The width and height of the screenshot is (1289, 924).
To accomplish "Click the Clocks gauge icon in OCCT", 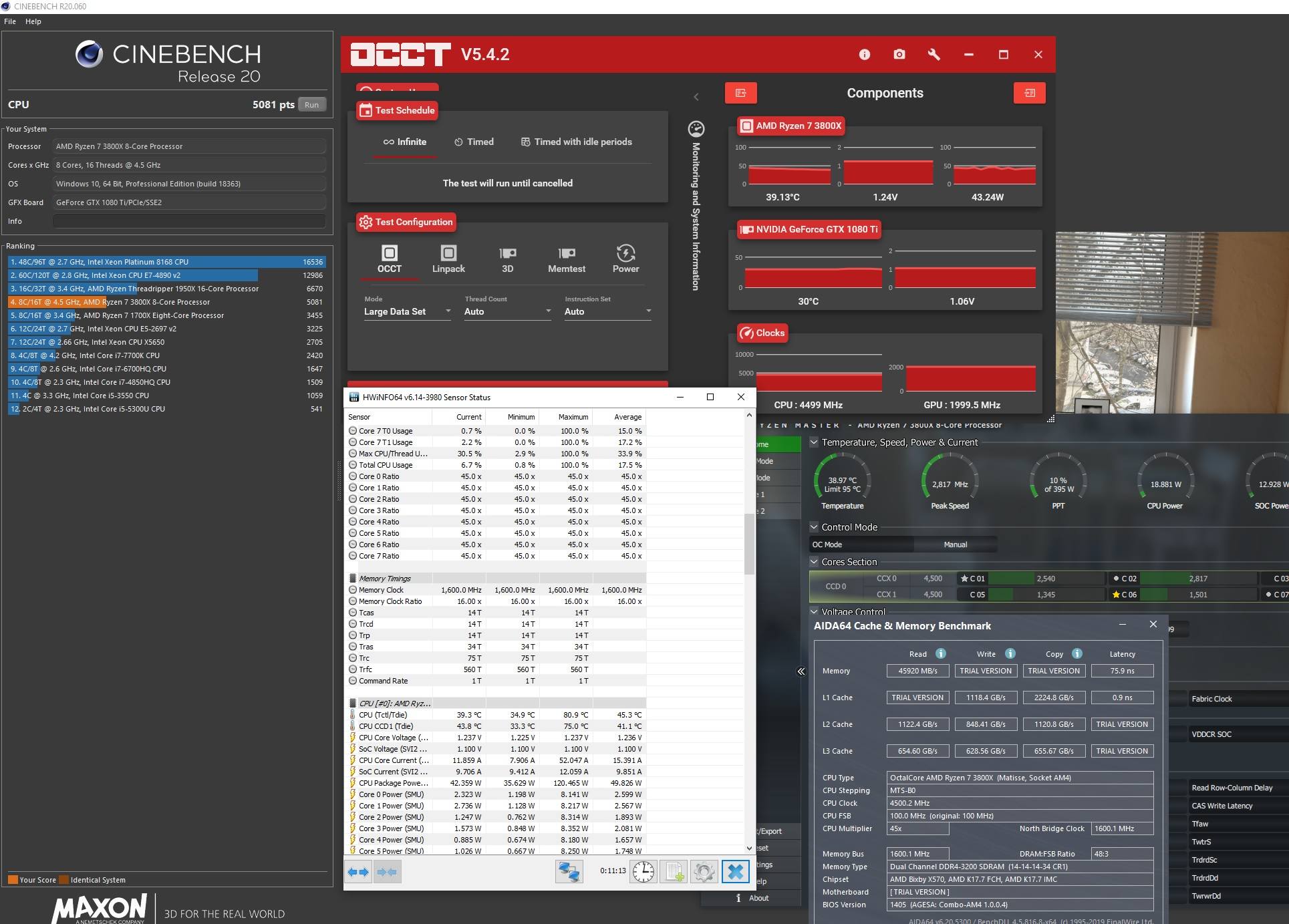I will (x=746, y=333).
